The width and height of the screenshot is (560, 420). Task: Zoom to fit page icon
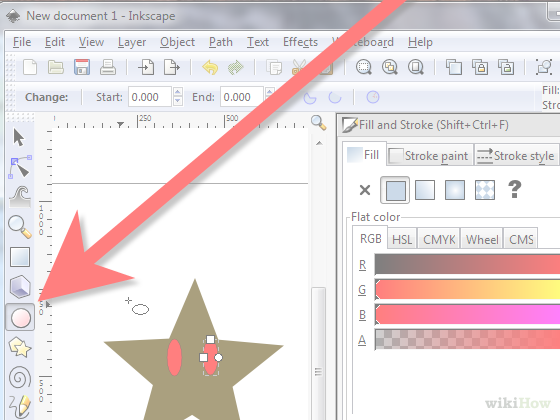[x=416, y=67]
